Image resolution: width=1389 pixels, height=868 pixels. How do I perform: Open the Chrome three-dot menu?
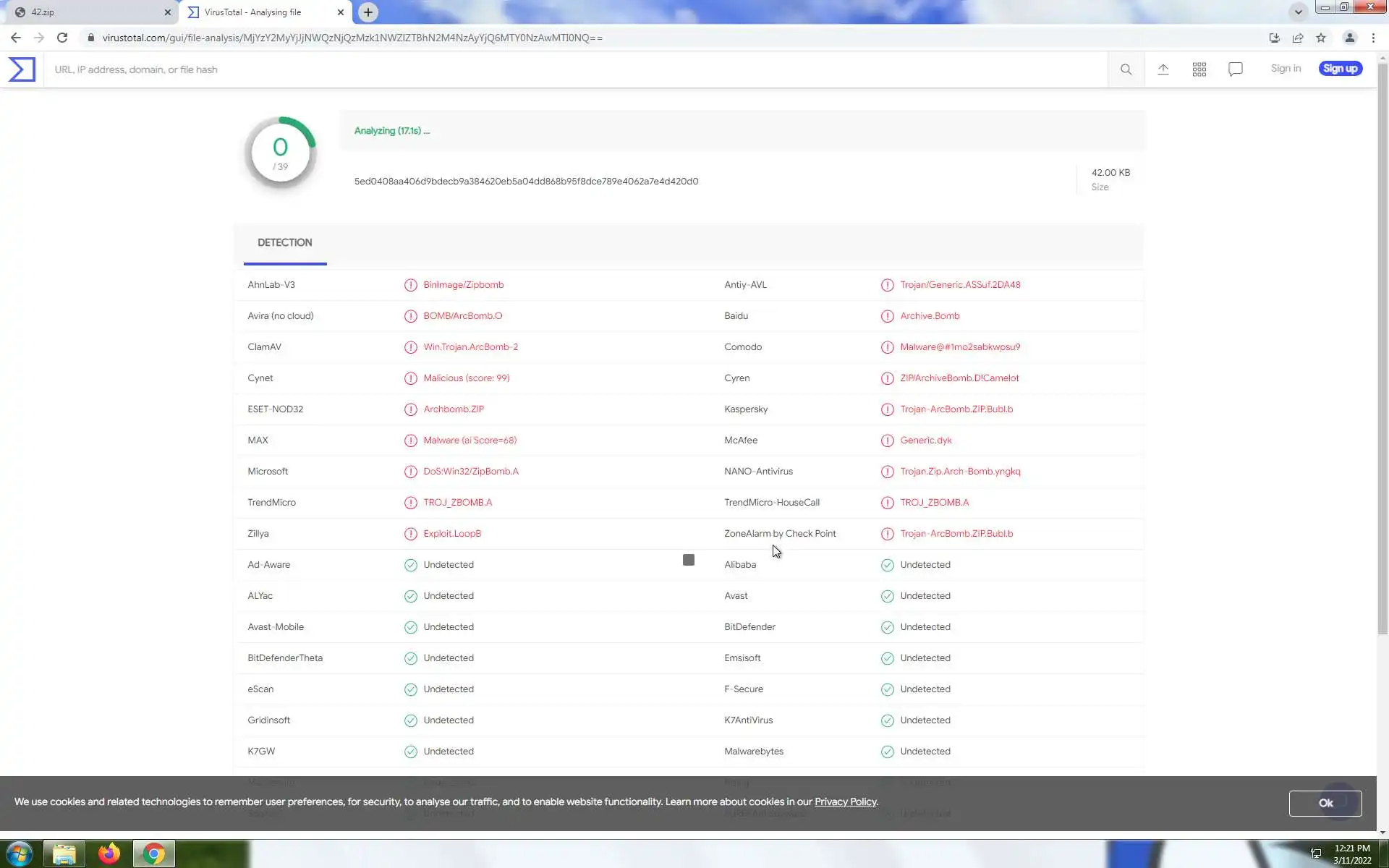coord(1373,38)
